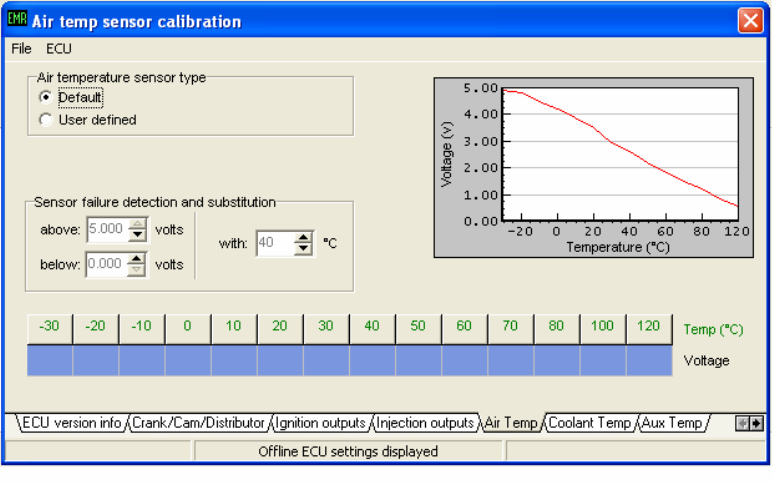Viewport: 774px width, 484px height.
Task: Click the 0 temperature column header
Action: 188,328
